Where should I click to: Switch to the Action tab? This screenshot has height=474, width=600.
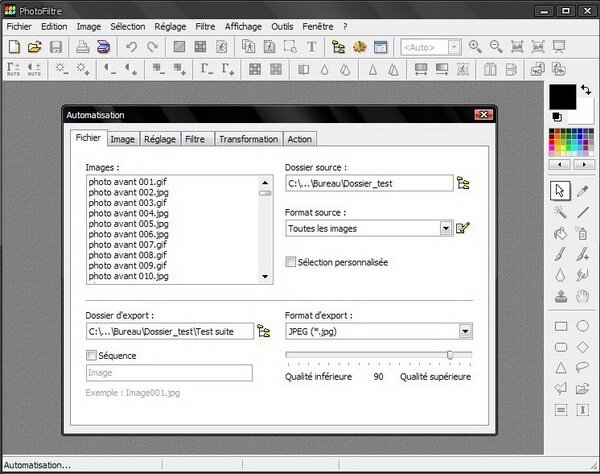300,139
